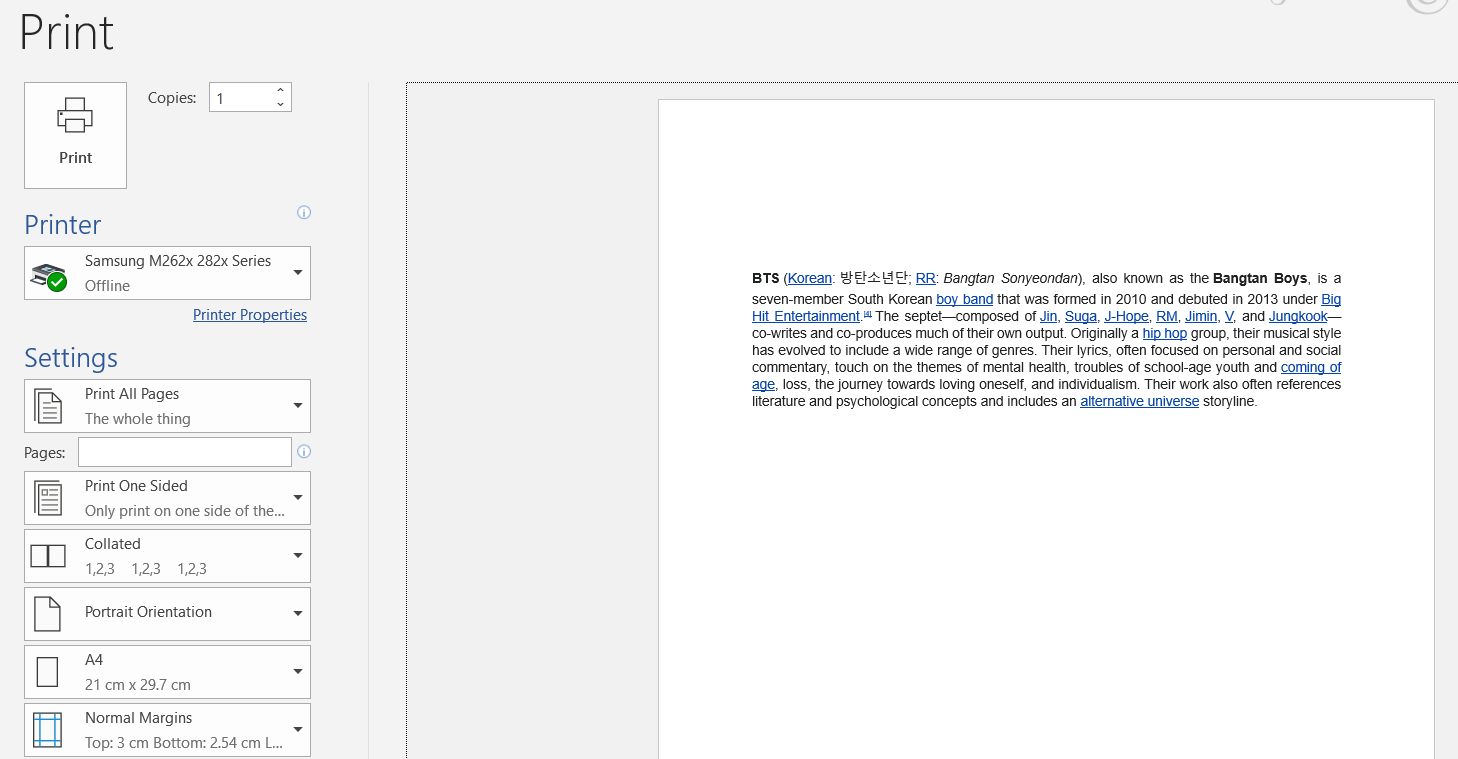Click the alternative universe hyperlink in preview
The height and width of the screenshot is (759, 1458).
tap(1140, 401)
